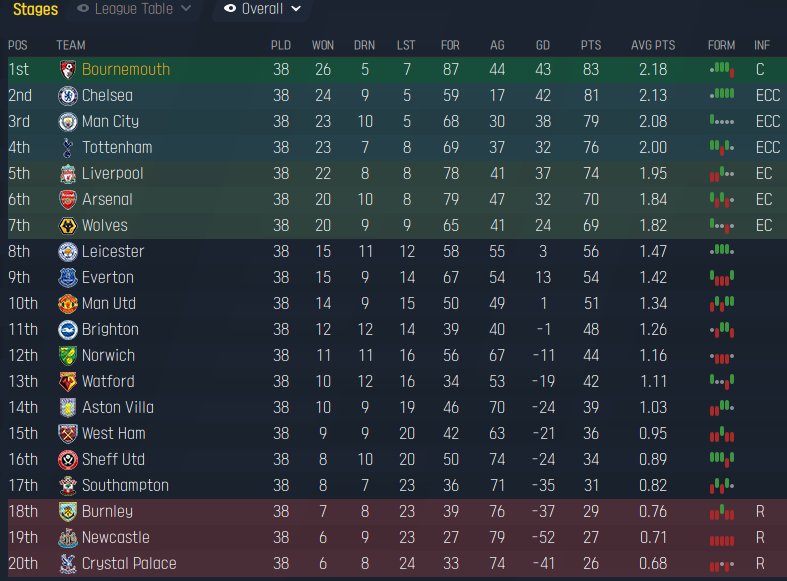The height and width of the screenshot is (581, 787).
Task: Click the Tottenham crest icon
Action: [68, 148]
